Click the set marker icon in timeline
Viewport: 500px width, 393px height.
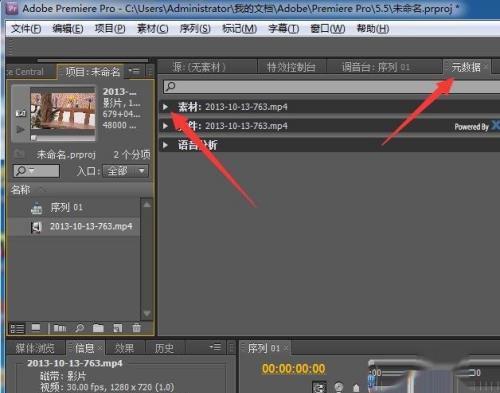point(356,388)
